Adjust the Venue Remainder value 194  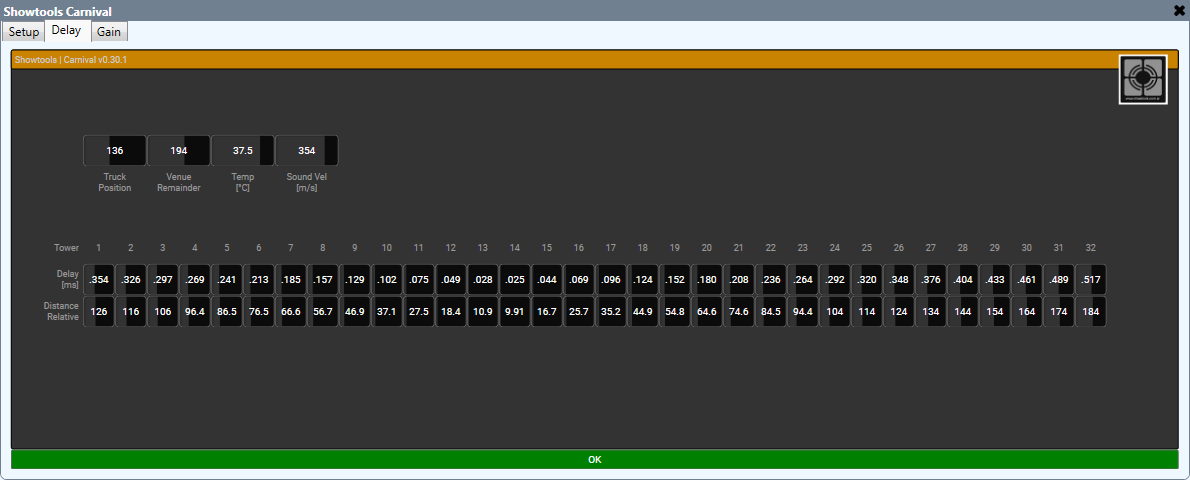tap(178, 150)
